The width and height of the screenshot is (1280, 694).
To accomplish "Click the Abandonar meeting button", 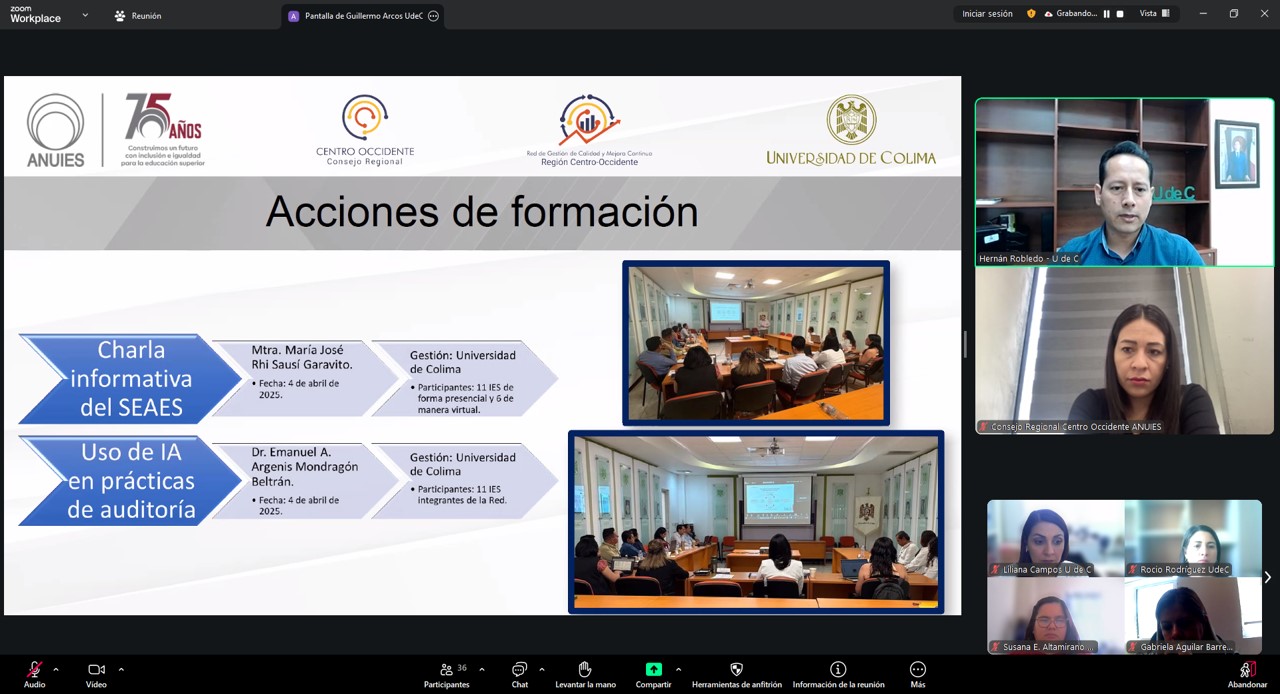I will pos(1247,670).
